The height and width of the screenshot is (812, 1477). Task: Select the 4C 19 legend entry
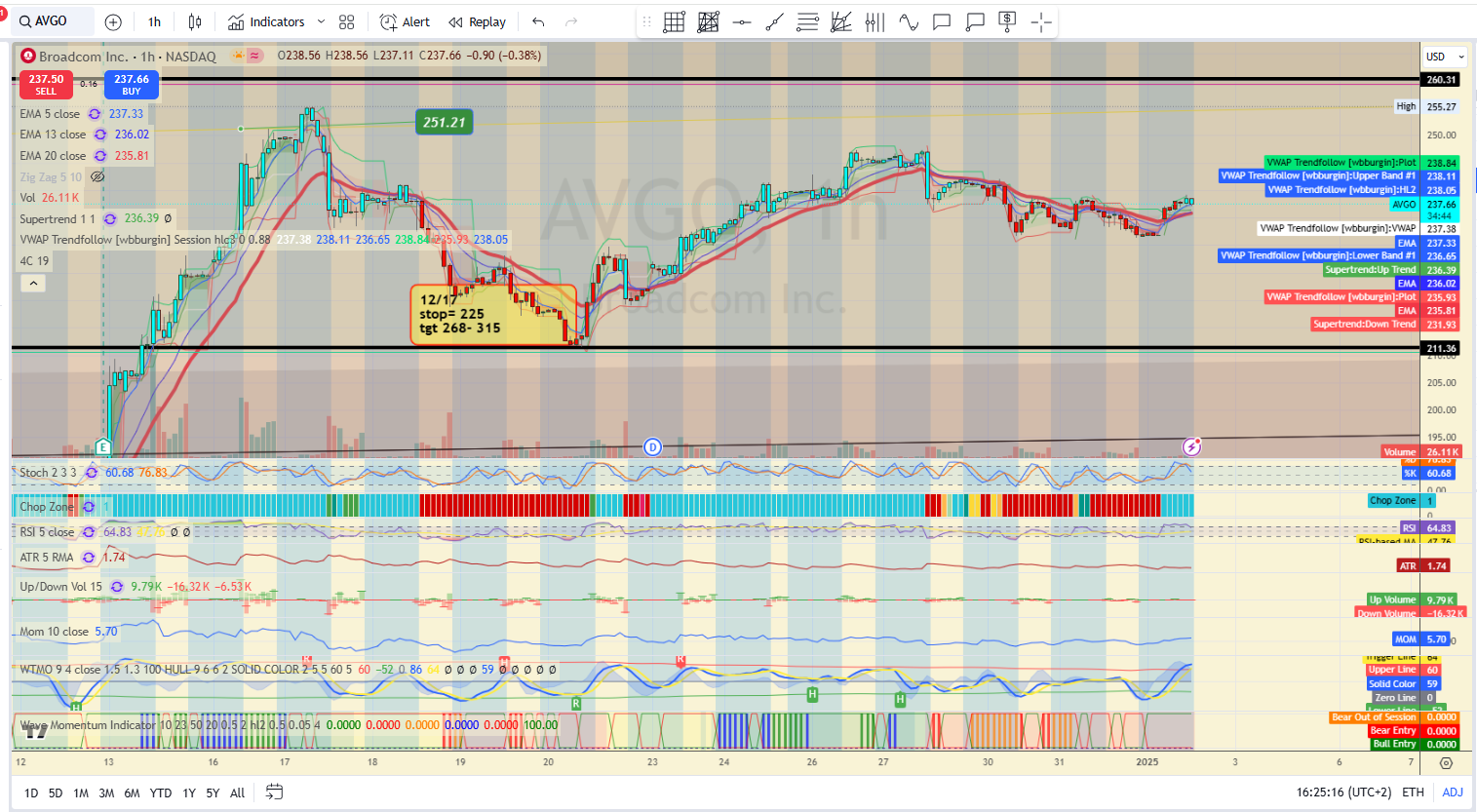tap(34, 261)
